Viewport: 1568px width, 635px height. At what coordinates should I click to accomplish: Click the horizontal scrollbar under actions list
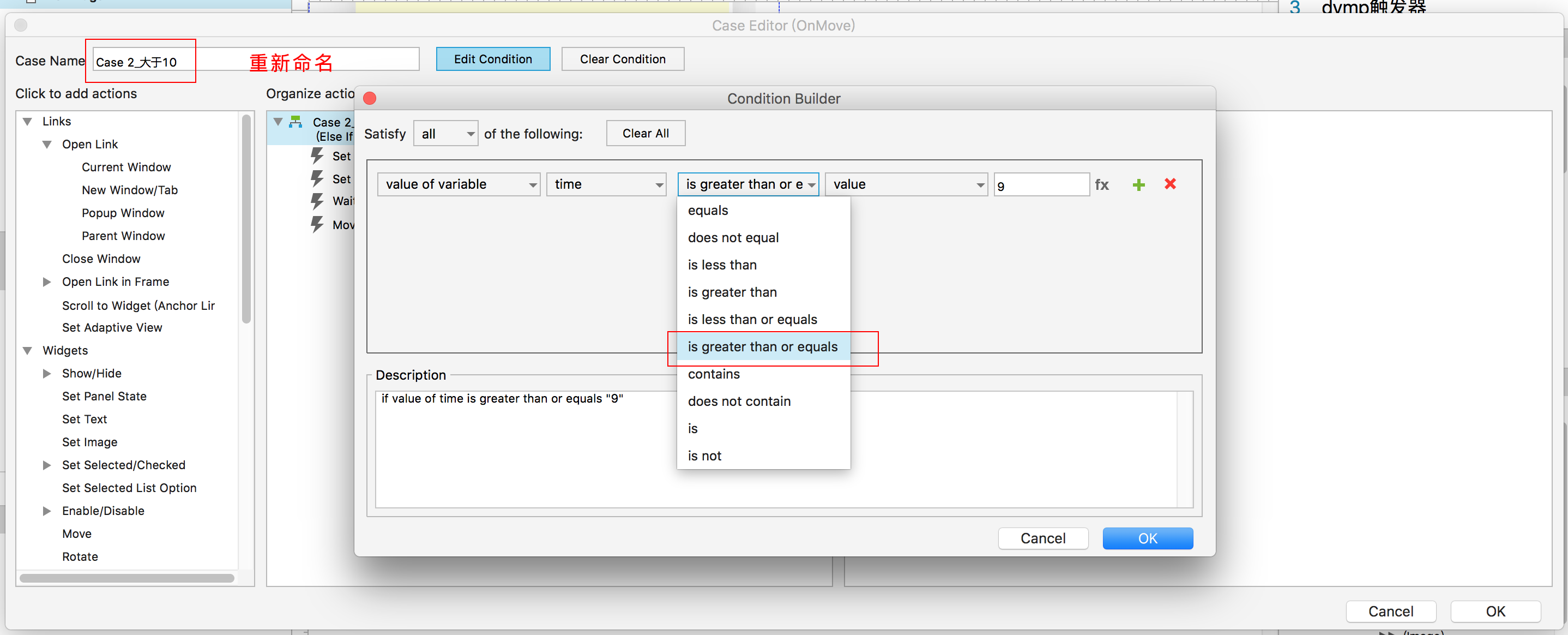(x=126, y=578)
